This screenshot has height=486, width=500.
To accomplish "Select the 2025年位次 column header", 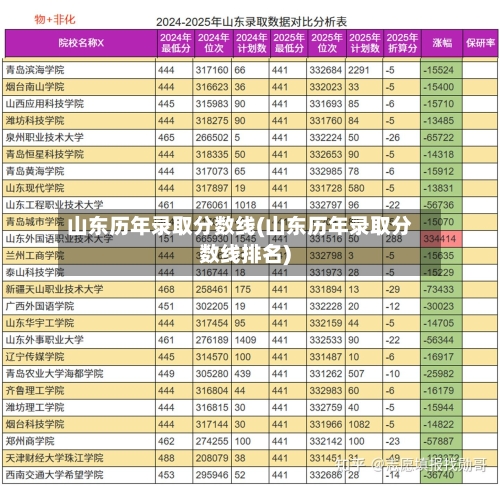I will (327, 43).
